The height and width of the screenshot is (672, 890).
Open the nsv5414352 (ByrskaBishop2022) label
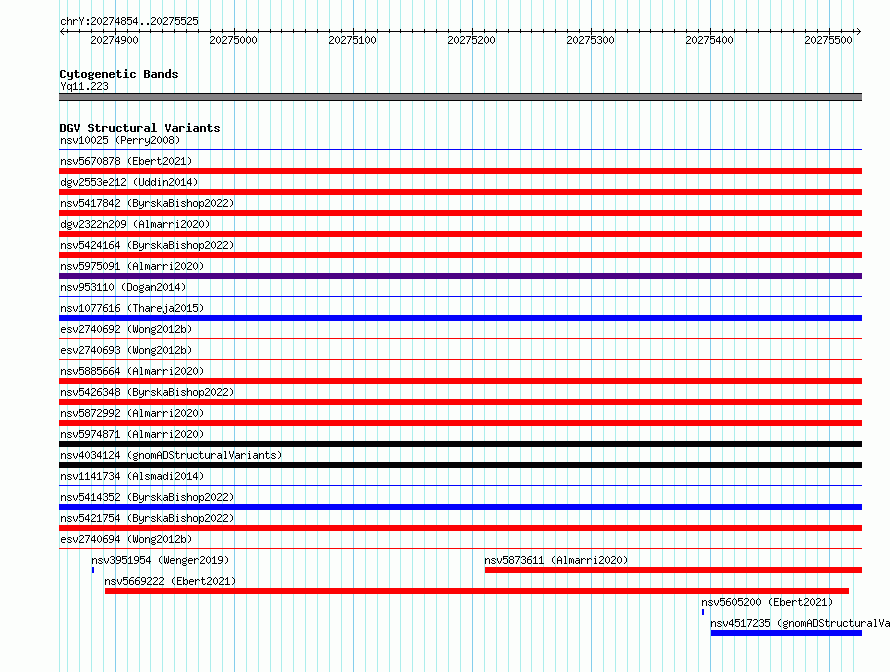[x=147, y=497]
